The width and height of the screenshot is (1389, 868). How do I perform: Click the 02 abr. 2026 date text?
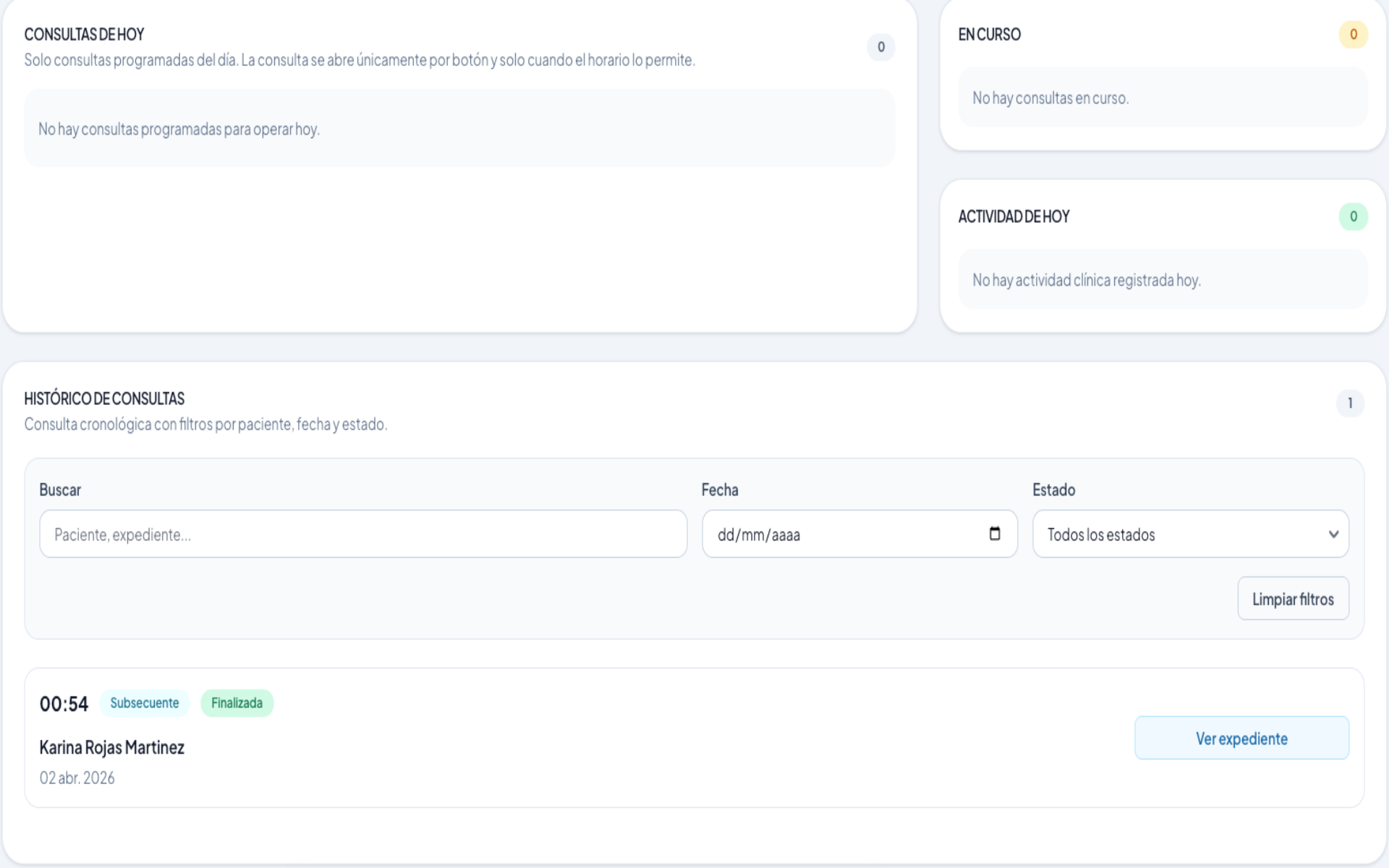(x=77, y=778)
